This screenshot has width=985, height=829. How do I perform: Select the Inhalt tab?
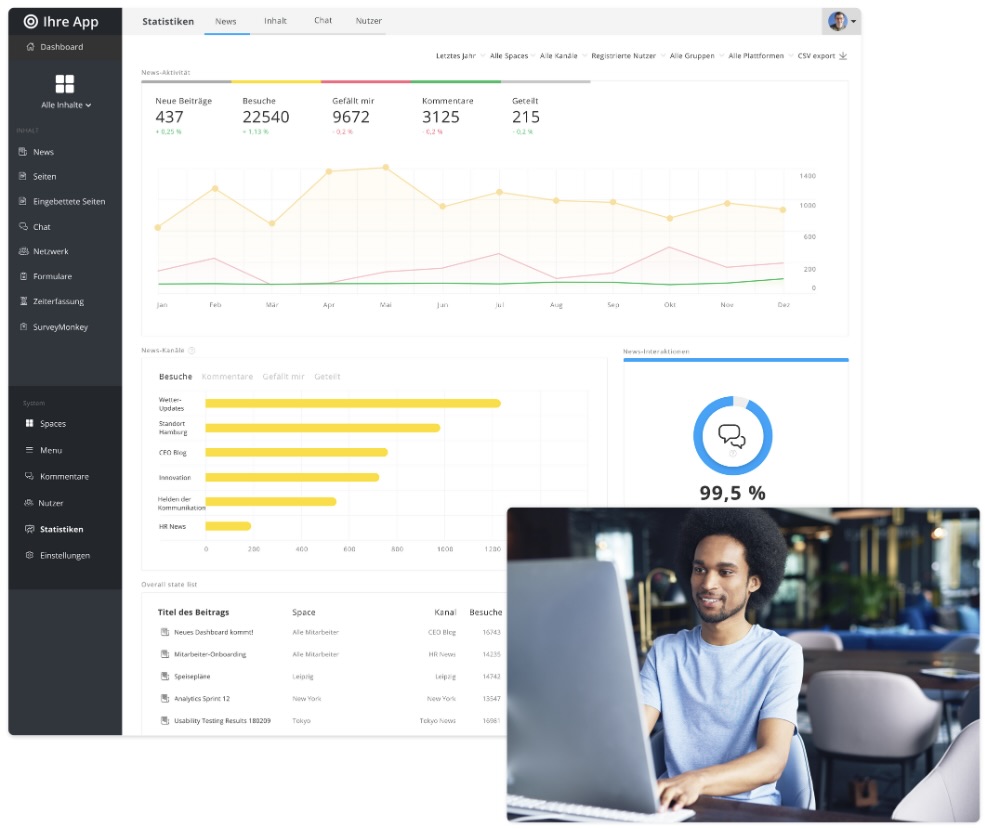275,20
